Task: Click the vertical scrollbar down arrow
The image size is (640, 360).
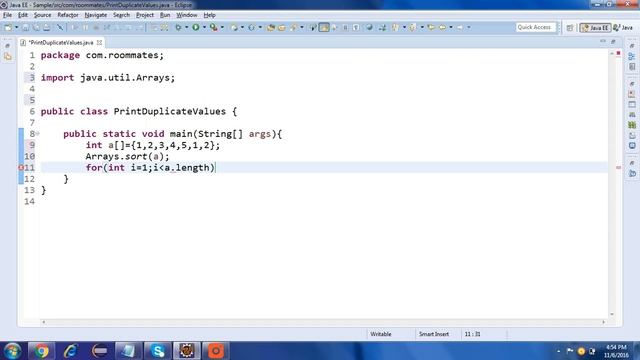Action: point(611,314)
